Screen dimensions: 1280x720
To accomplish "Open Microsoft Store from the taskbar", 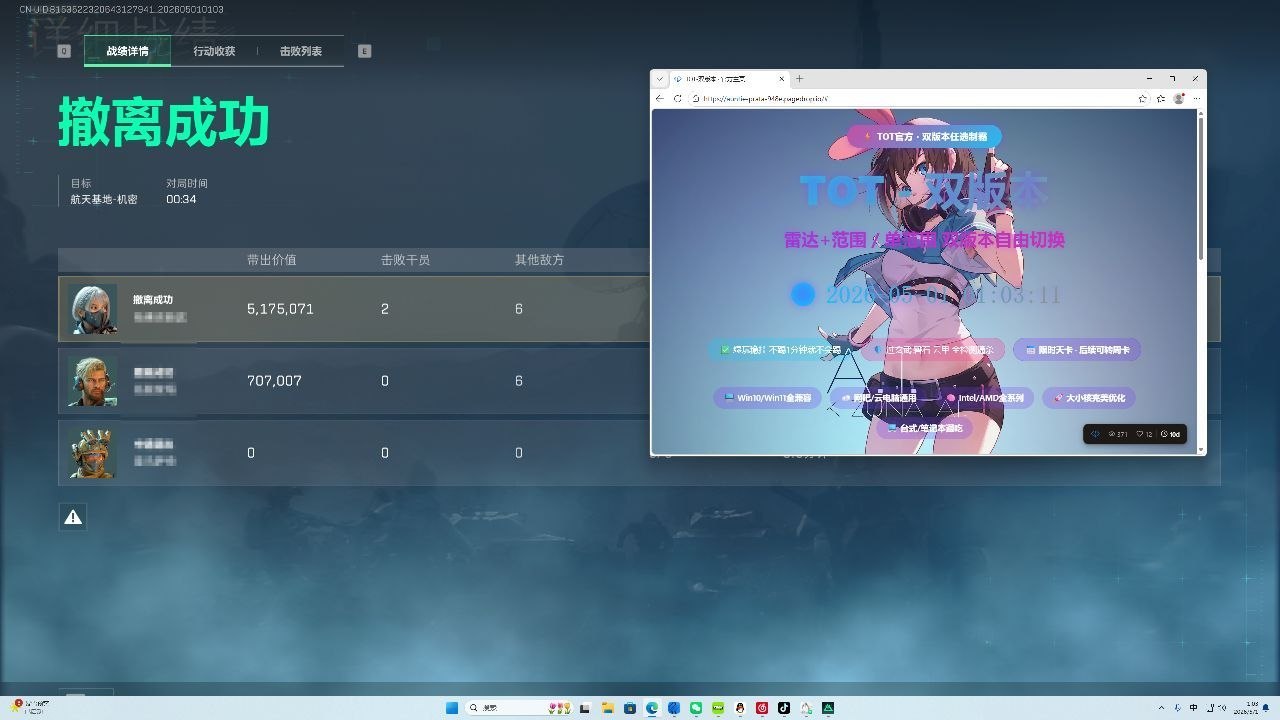I will [x=629, y=708].
